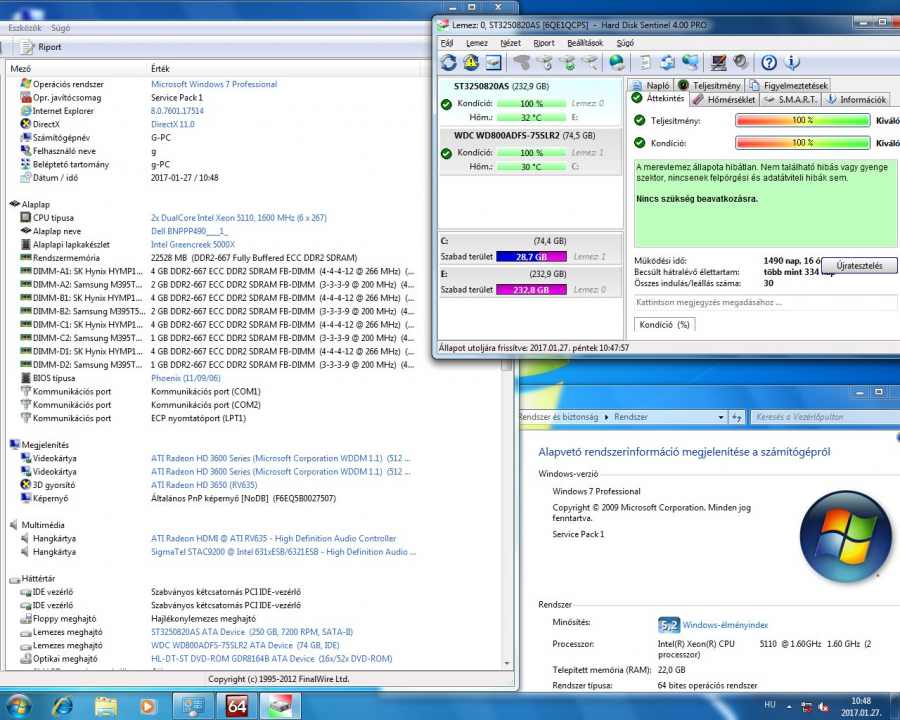Open configuration via the computer monitor toolbar icon

[718, 62]
